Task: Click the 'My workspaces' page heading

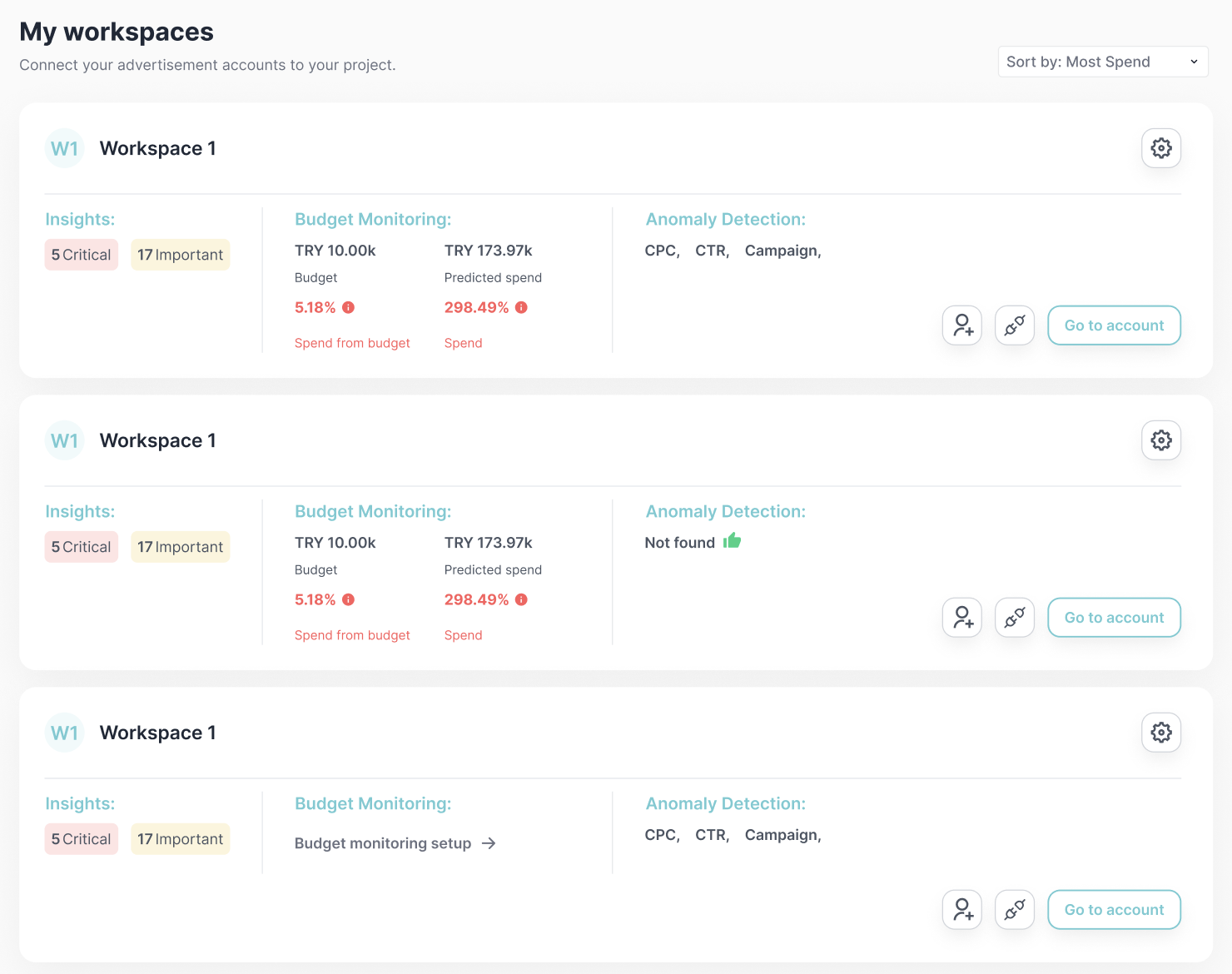Action: tap(117, 32)
